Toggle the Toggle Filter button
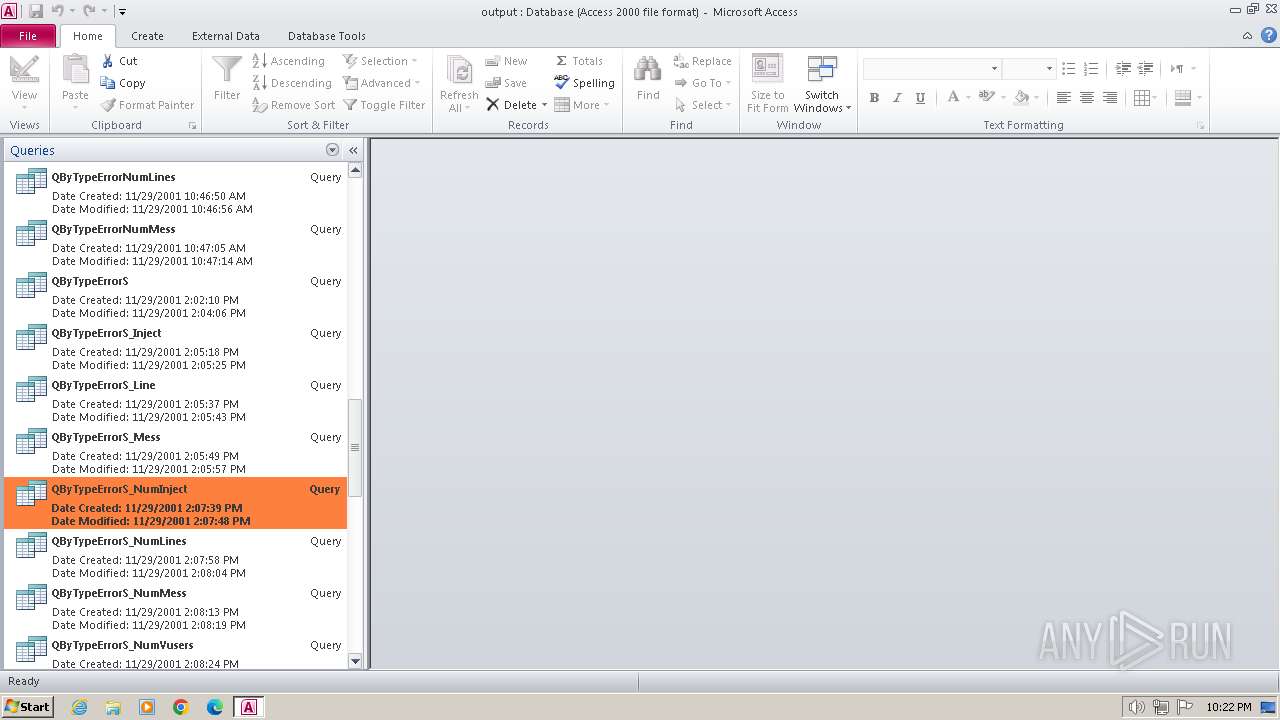This screenshot has width=1280, height=720. [x=384, y=105]
